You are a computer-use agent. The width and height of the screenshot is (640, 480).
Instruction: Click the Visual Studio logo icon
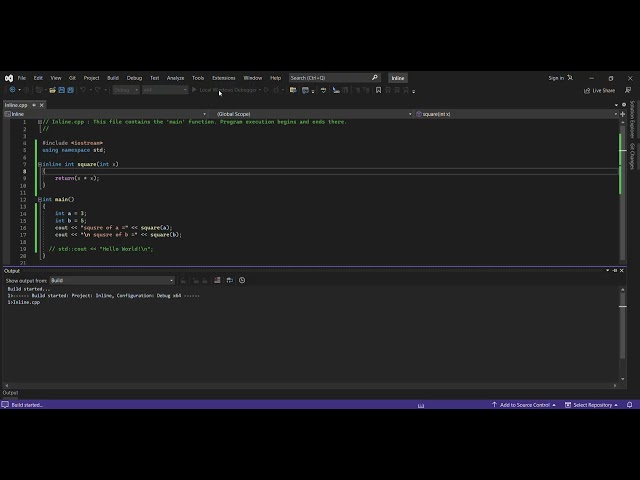coord(9,78)
